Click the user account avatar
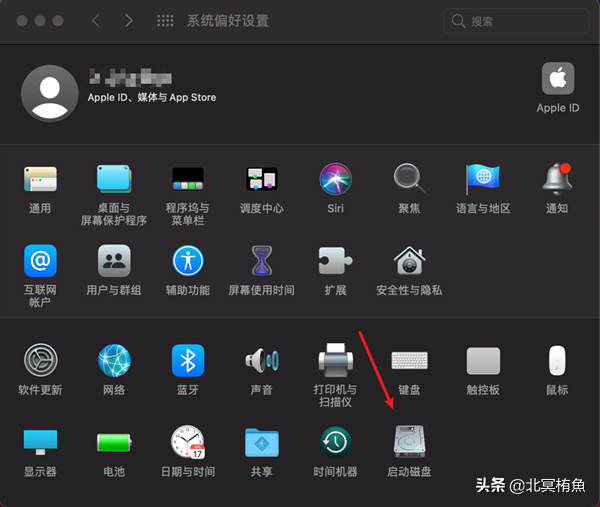 pyautogui.click(x=50, y=93)
